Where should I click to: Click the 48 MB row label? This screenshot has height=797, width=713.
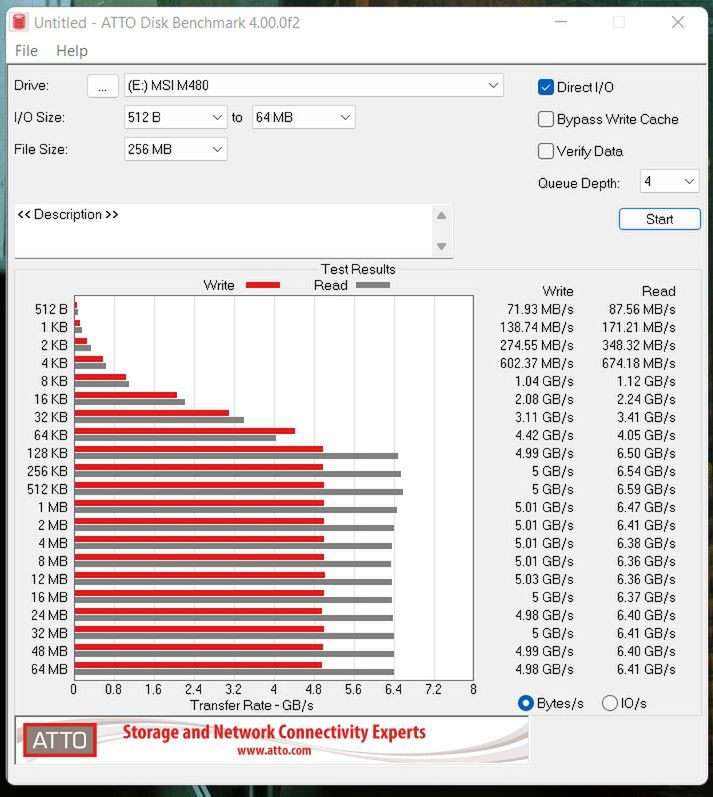(x=49, y=651)
